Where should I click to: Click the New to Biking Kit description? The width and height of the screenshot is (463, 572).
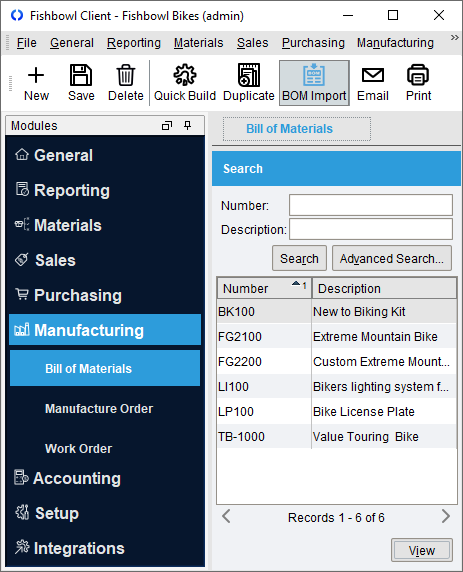coord(359,312)
